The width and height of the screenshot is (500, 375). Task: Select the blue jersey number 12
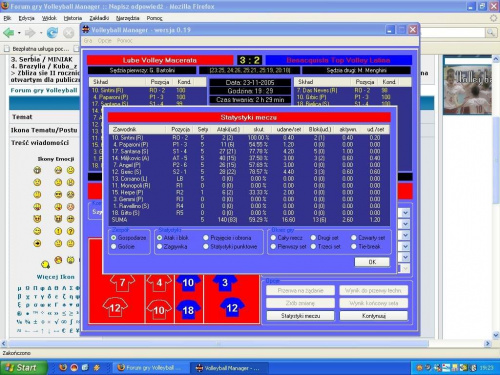point(232,307)
